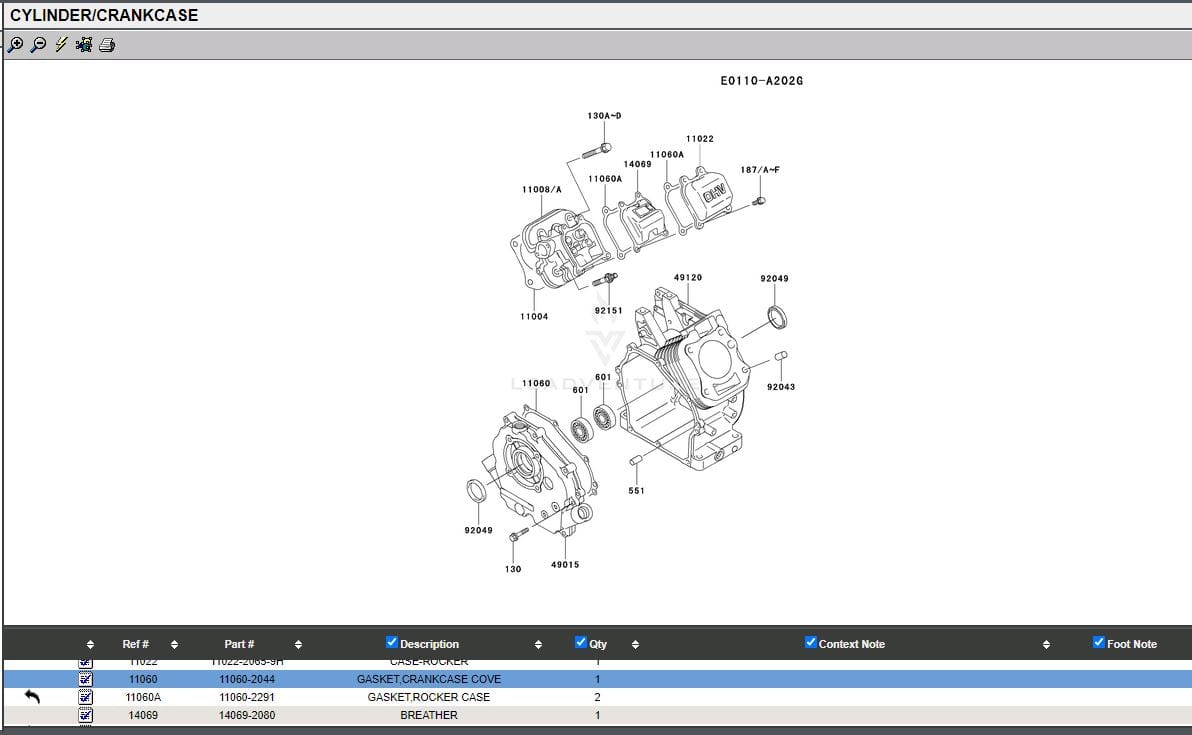Uncheck the Description column checkbox
This screenshot has height=735, width=1192.
tap(392, 643)
